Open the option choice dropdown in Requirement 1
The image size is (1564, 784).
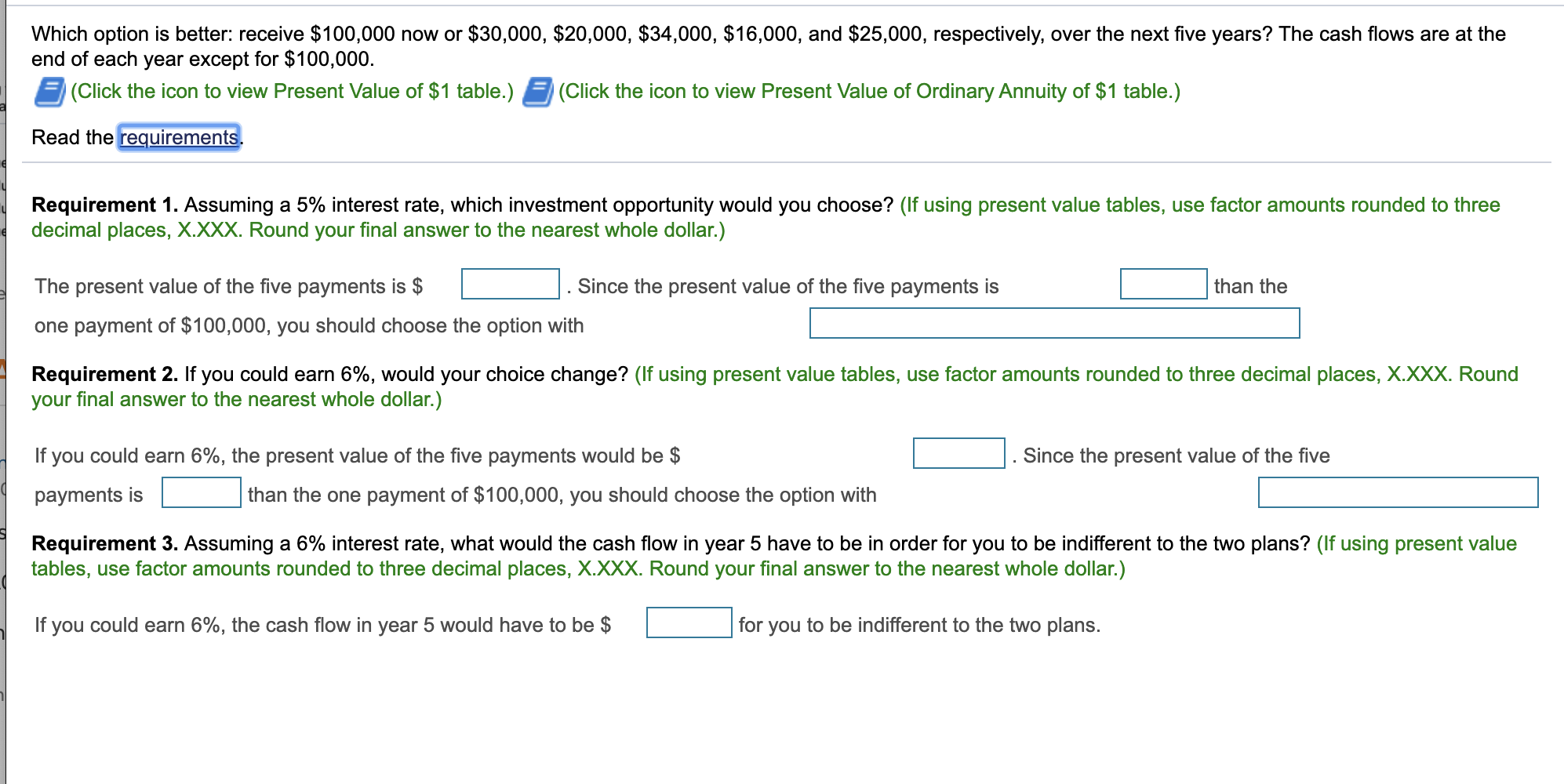[1054, 321]
